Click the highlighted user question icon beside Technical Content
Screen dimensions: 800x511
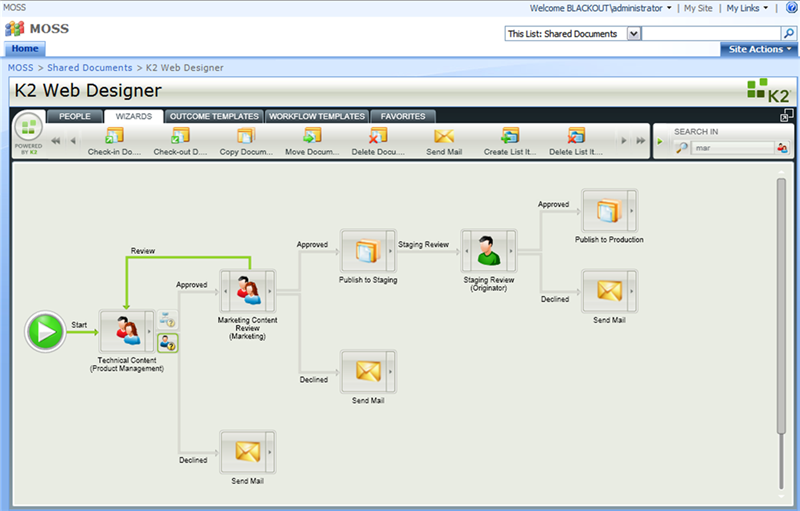(x=167, y=343)
